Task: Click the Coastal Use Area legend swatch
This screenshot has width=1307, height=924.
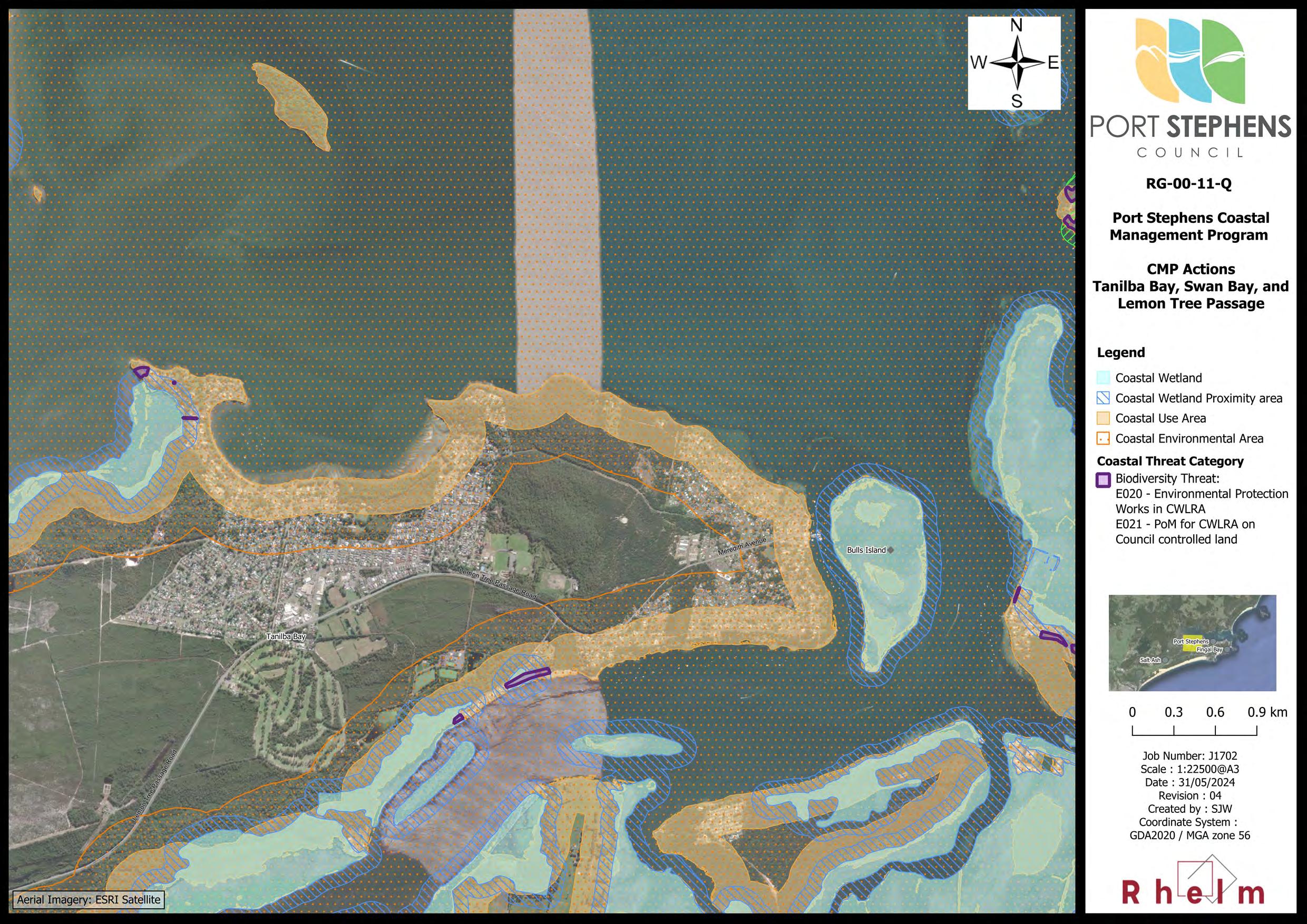Action: click(x=1103, y=418)
